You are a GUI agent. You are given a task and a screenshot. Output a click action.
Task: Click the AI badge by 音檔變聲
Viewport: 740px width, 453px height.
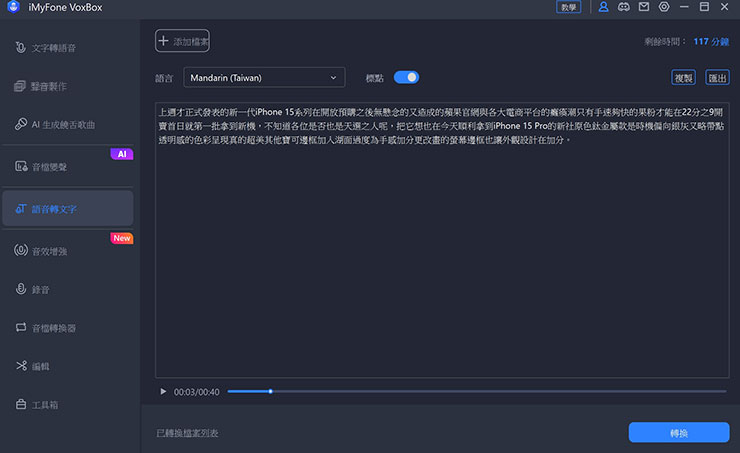click(122, 154)
